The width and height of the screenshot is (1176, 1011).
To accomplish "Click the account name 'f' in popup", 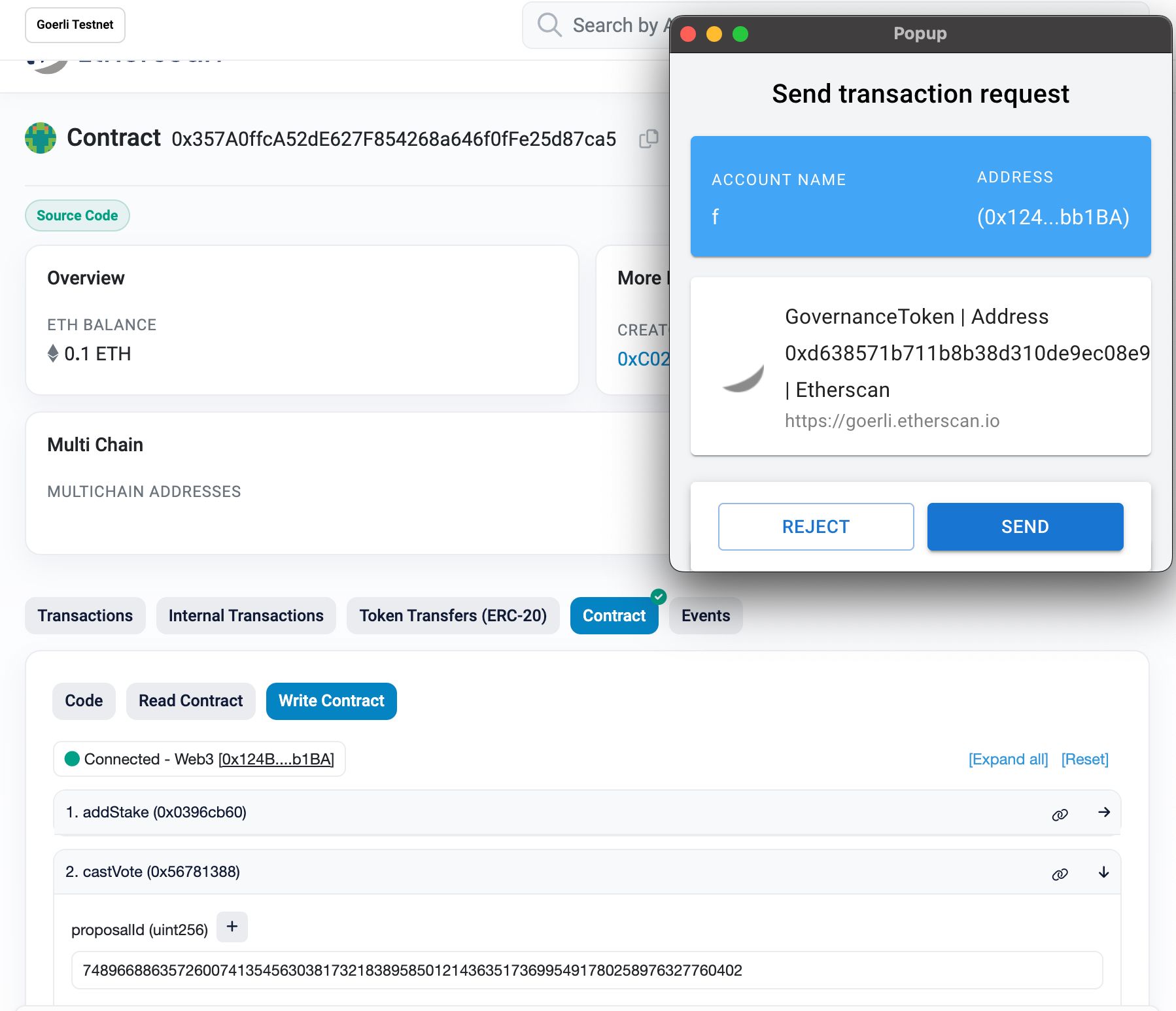I will (715, 216).
